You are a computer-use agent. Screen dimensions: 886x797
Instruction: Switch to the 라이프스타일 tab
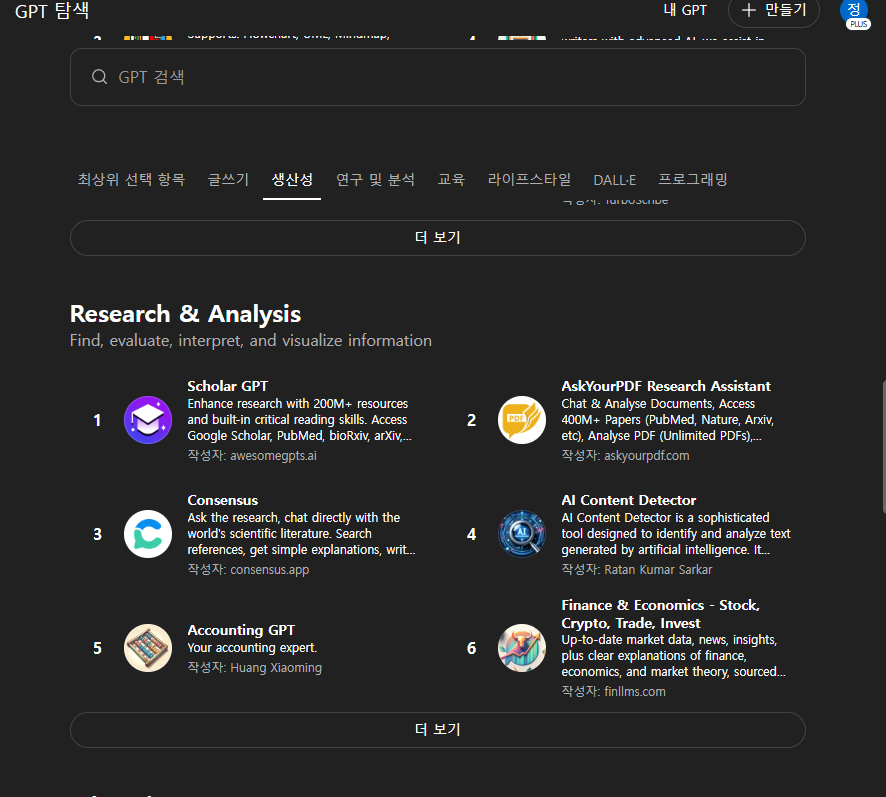[x=529, y=180]
